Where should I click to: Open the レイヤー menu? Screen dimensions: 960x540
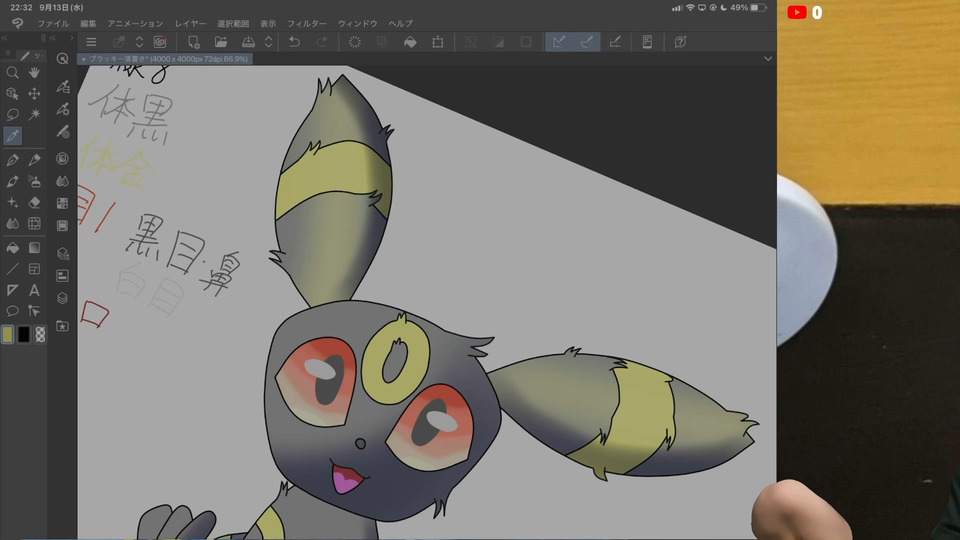point(190,24)
